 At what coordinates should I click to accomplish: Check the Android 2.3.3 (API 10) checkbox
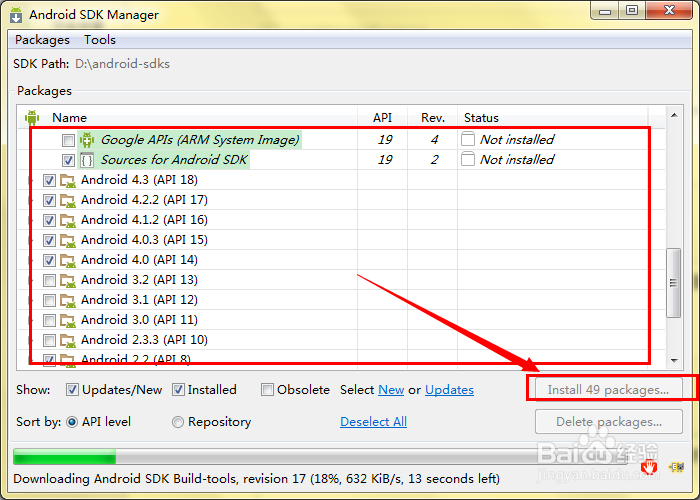pos(49,341)
